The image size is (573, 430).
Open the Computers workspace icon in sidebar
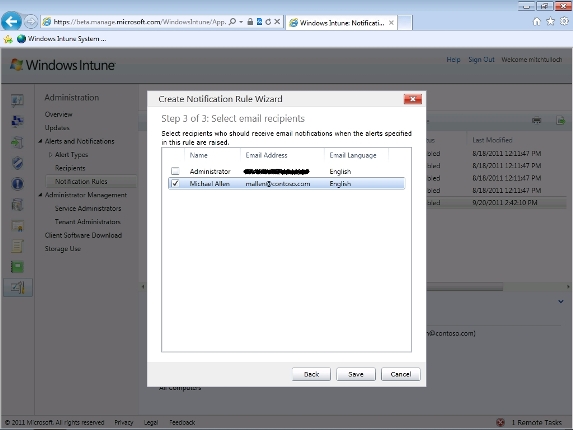tap(17, 121)
